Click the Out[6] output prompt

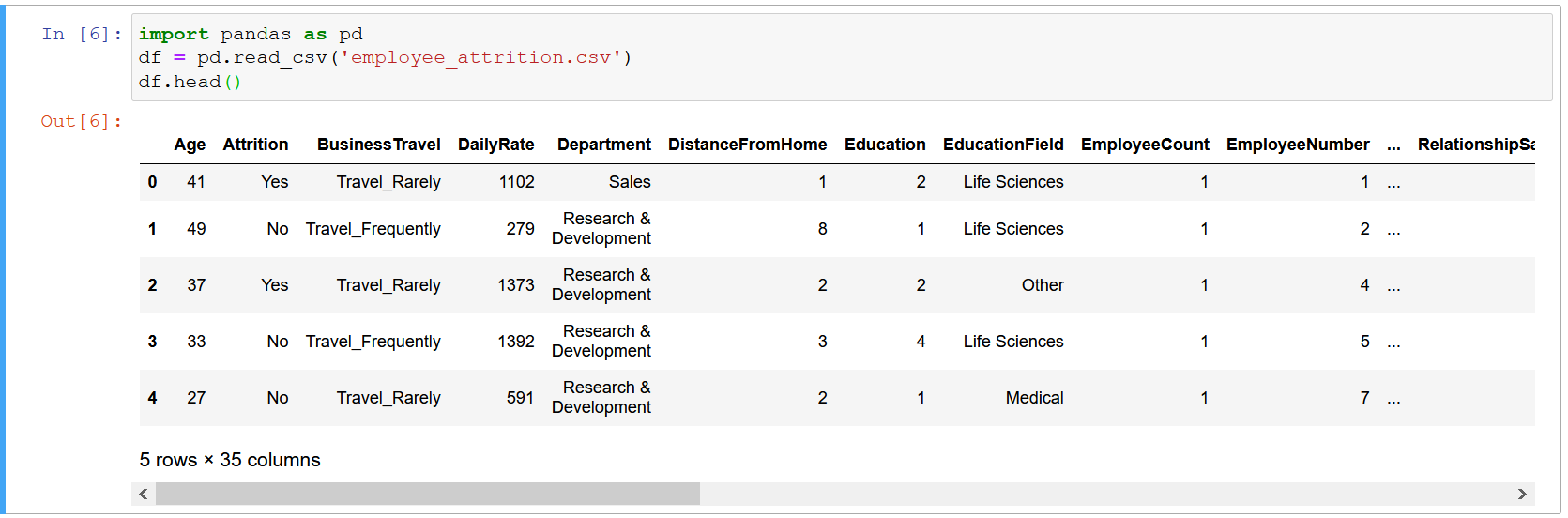[82, 121]
